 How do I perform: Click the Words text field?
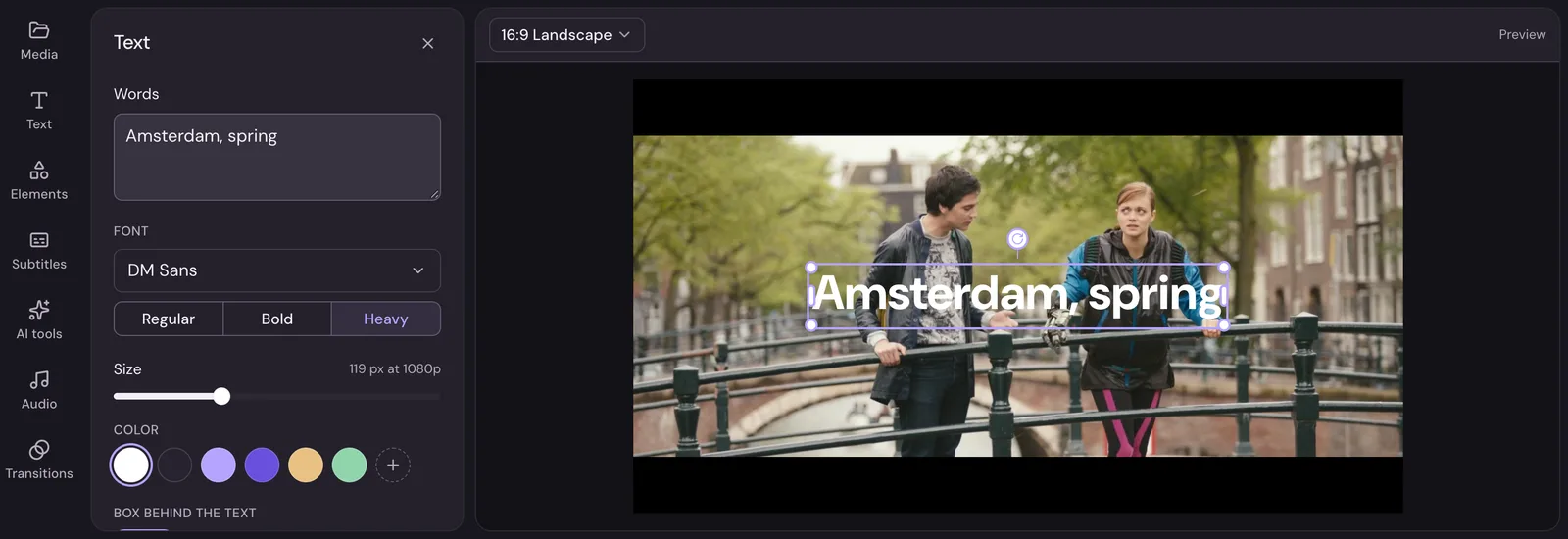coord(277,157)
